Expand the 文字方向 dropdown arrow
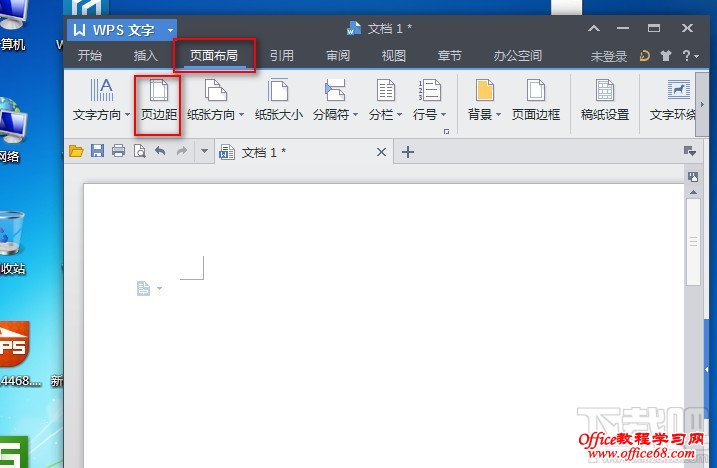Screen dimensions: 717x468 (x=128, y=114)
